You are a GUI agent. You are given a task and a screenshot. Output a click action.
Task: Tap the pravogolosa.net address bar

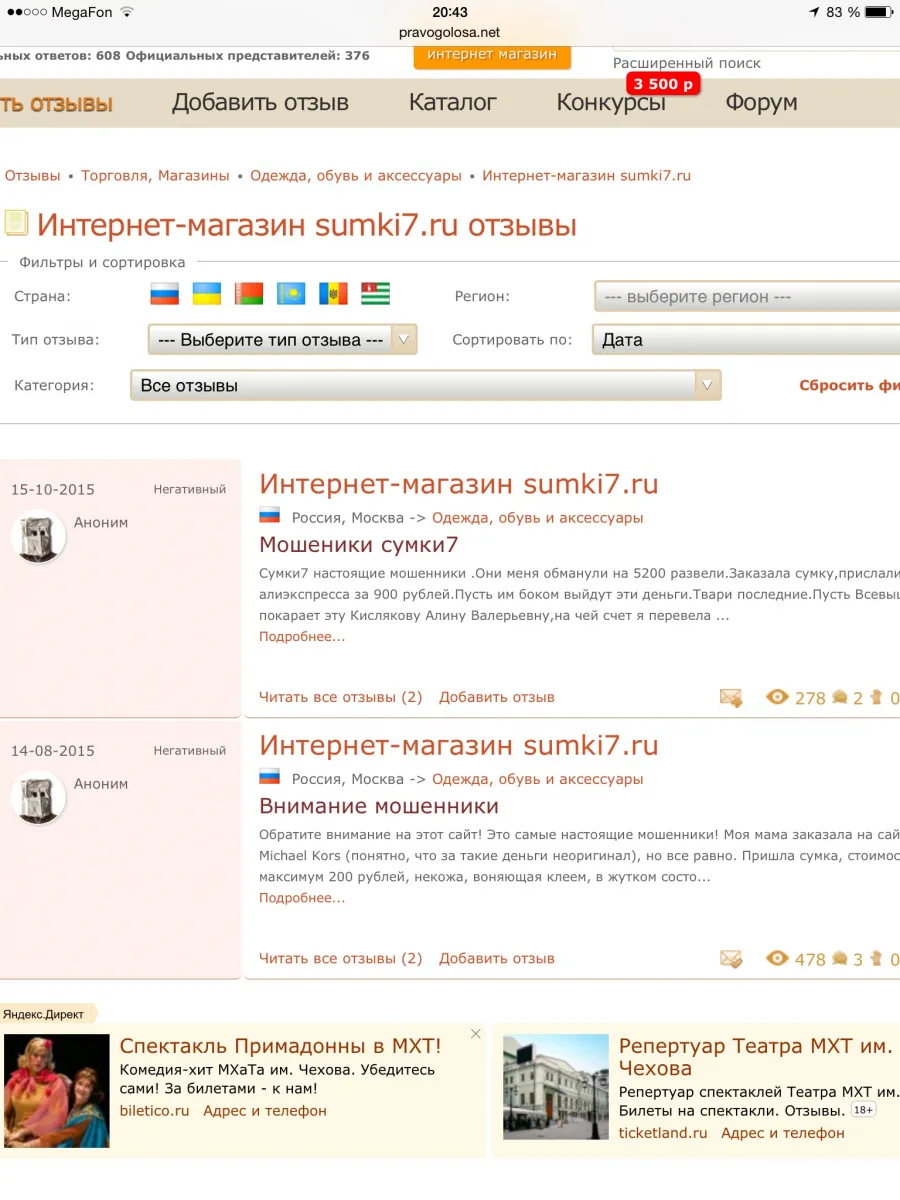449,33
